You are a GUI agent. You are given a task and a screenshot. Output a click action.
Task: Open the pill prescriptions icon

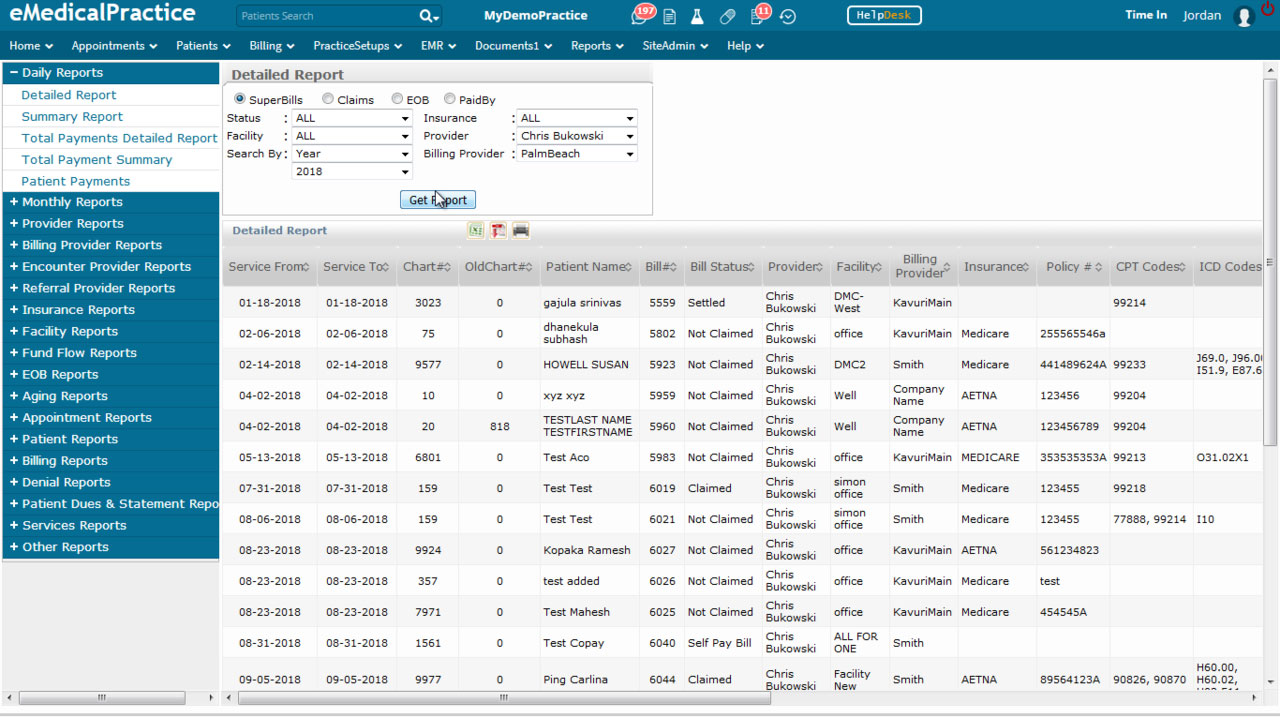coord(728,17)
